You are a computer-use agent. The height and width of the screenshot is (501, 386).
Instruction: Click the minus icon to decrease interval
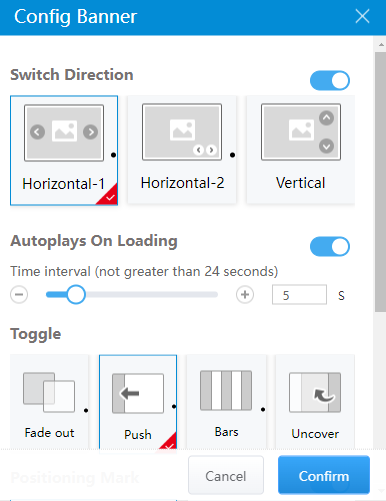(19, 295)
